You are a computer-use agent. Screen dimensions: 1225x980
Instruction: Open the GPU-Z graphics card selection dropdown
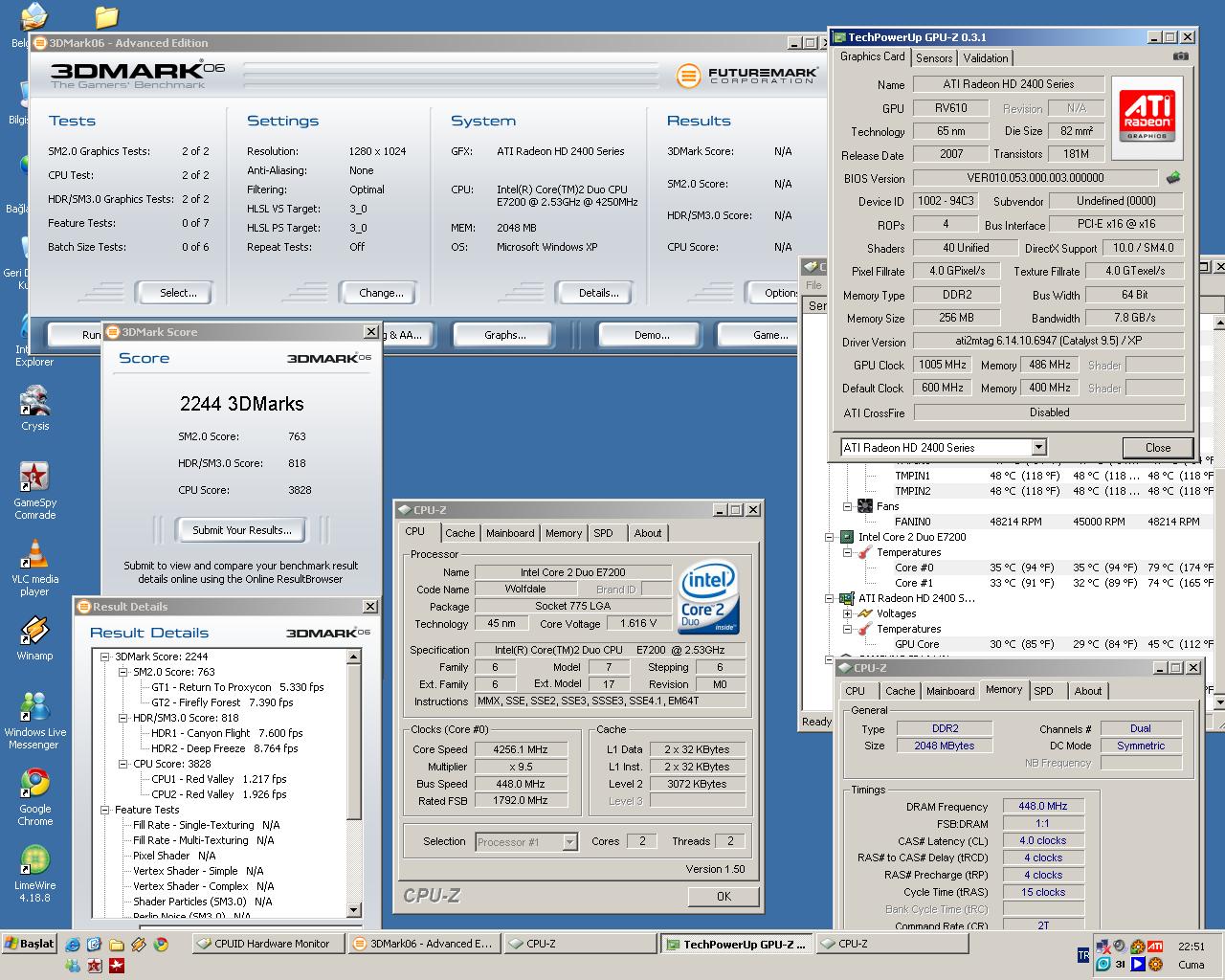click(1038, 447)
